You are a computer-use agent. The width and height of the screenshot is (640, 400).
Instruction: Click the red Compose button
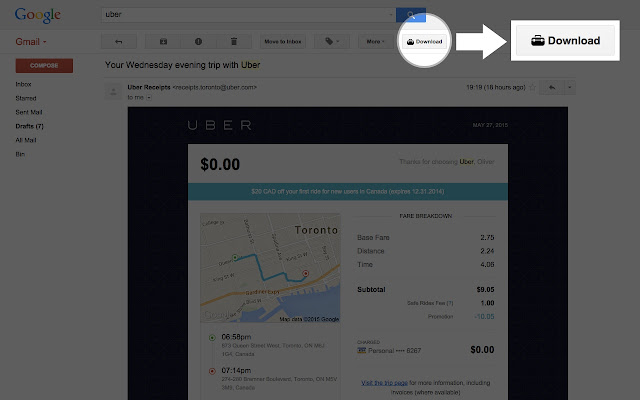click(x=44, y=65)
